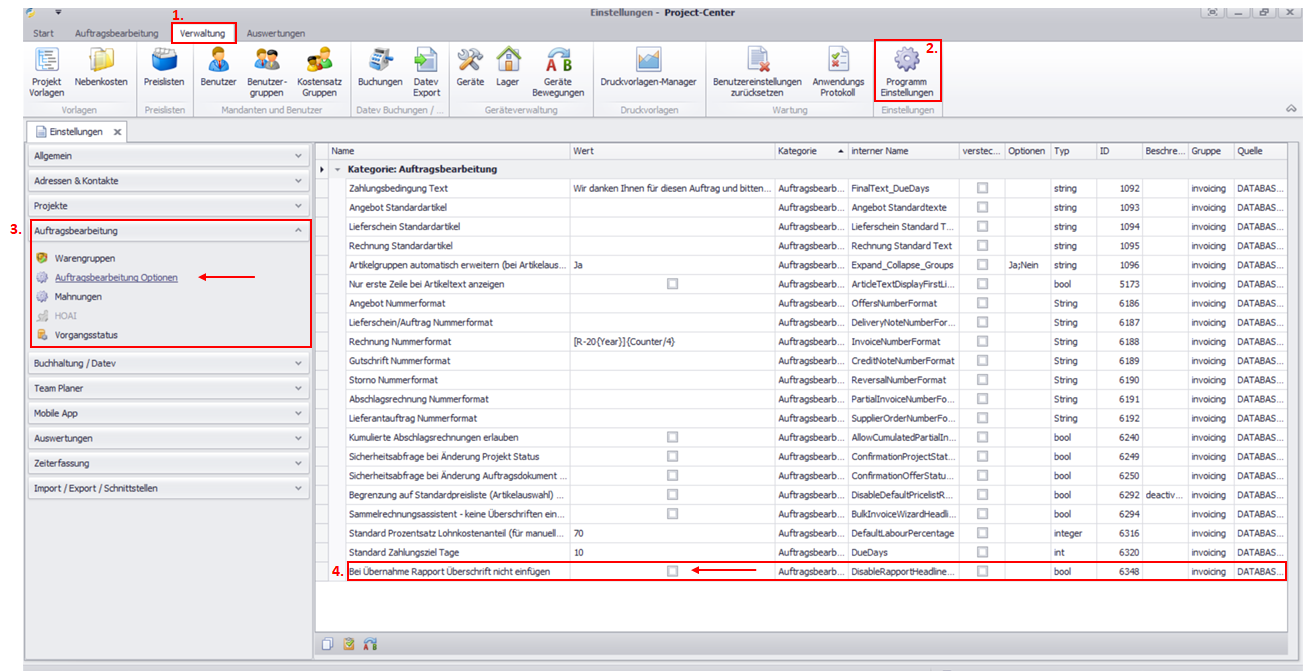Open Projekt Vorlagen in the ribbon
The image size is (1303, 671).
(46, 62)
